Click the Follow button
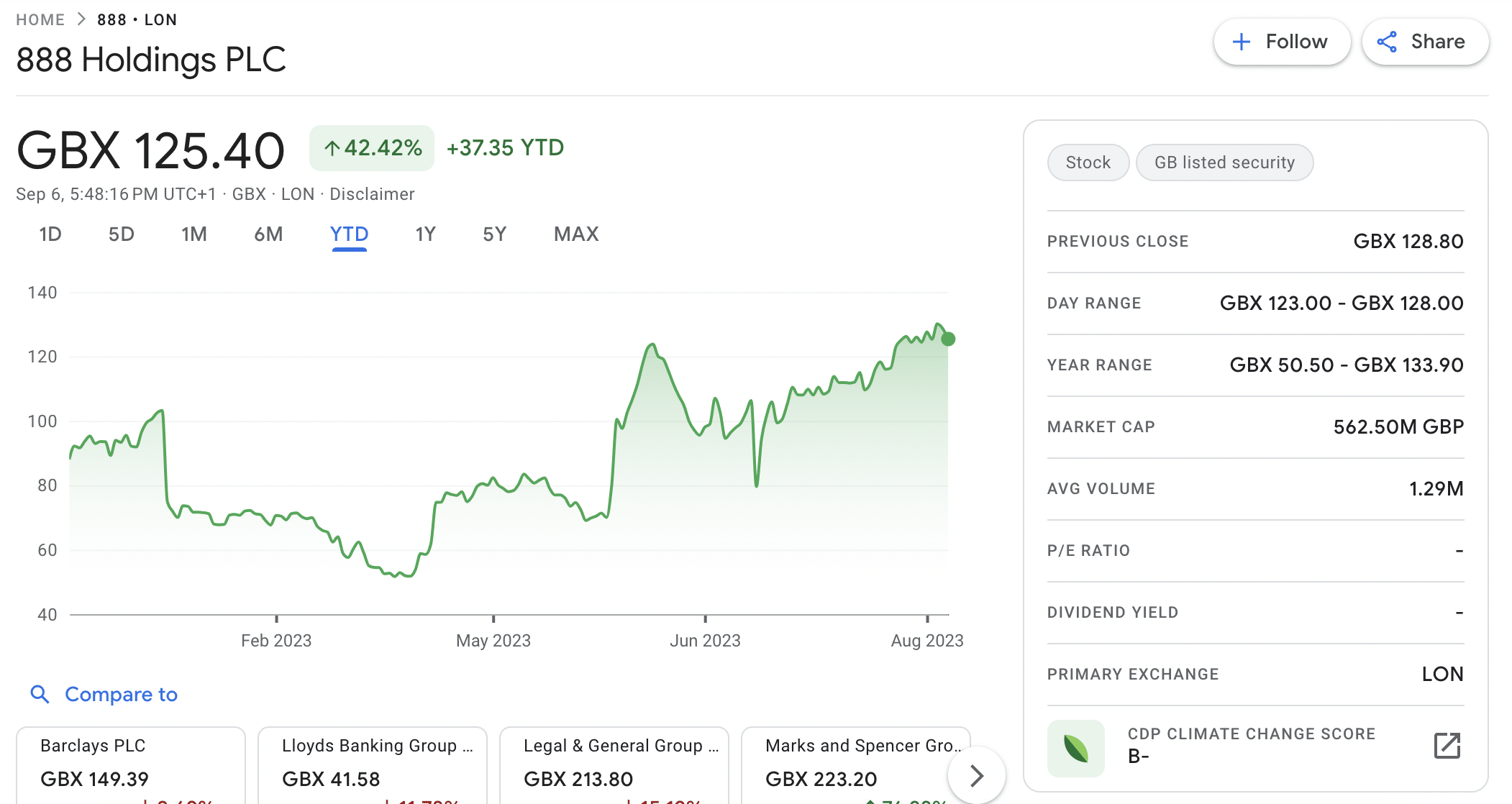This screenshot has width=1512, height=804. click(1282, 42)
